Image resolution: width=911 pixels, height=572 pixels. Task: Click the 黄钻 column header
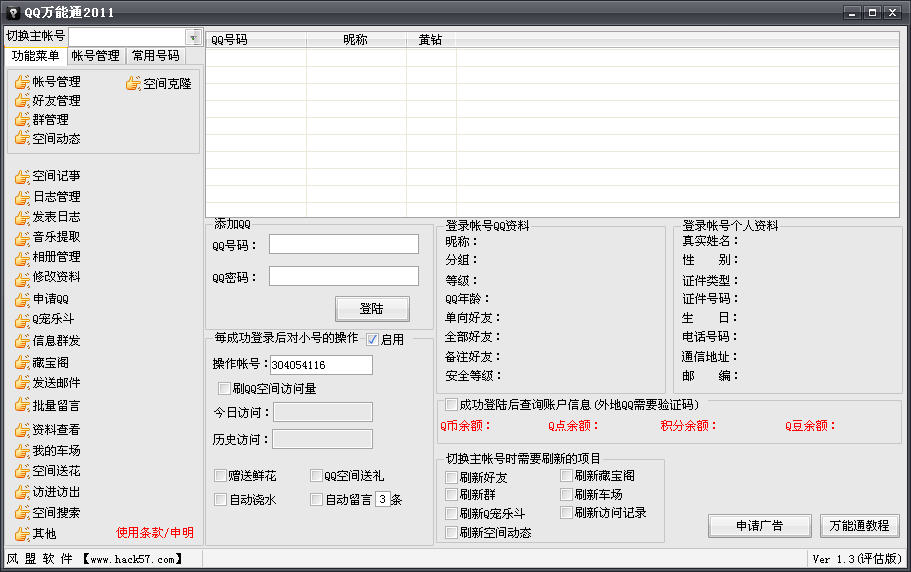(x=431, y=39)
